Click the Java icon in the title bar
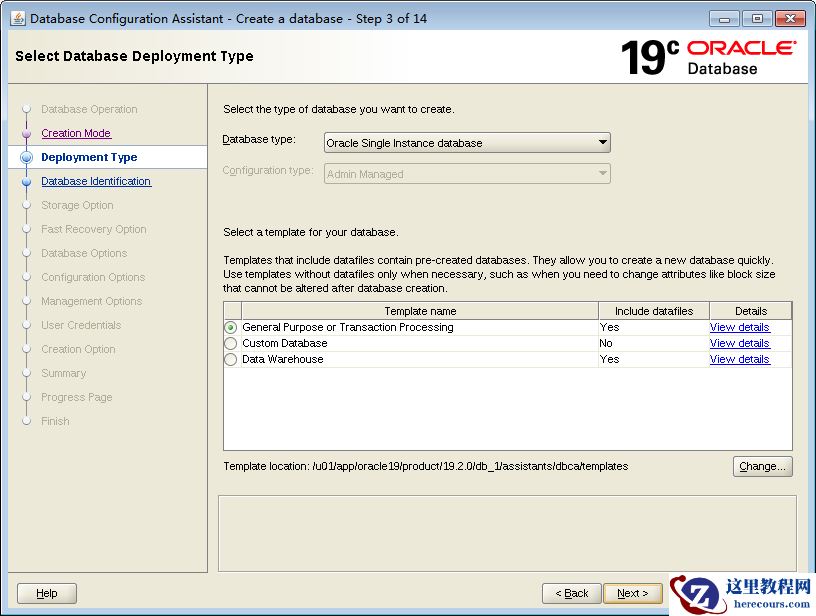816x616 pixels. [x=17, y=18]
